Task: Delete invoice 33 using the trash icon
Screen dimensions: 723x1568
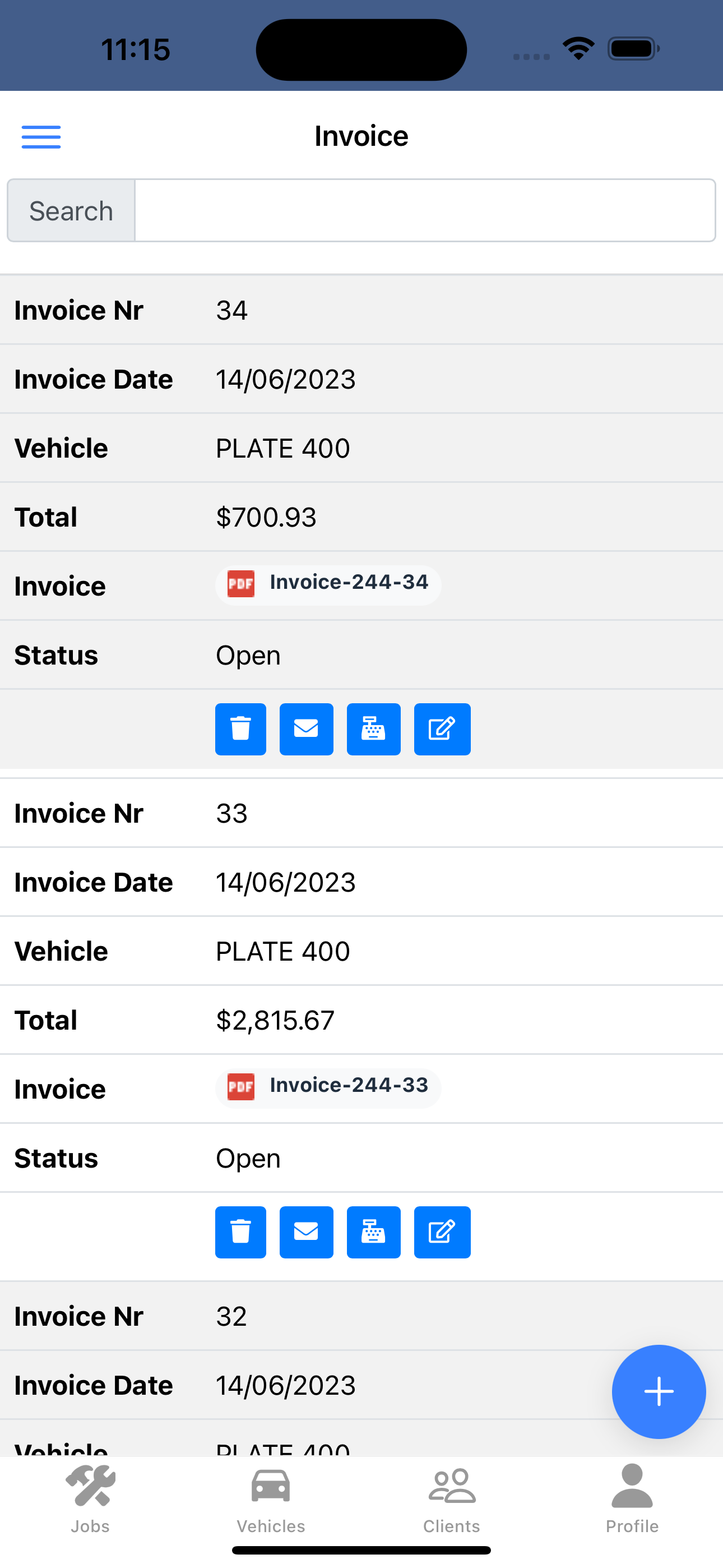Action: (x=240, y=1232)
